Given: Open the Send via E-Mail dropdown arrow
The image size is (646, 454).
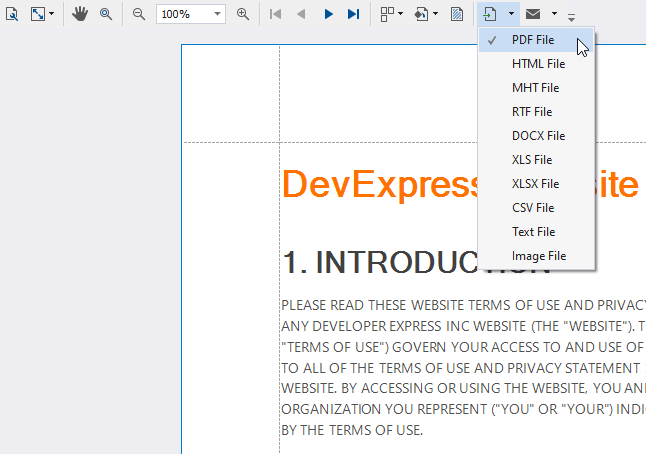Looking at the screenshot, I should [554, 14].
